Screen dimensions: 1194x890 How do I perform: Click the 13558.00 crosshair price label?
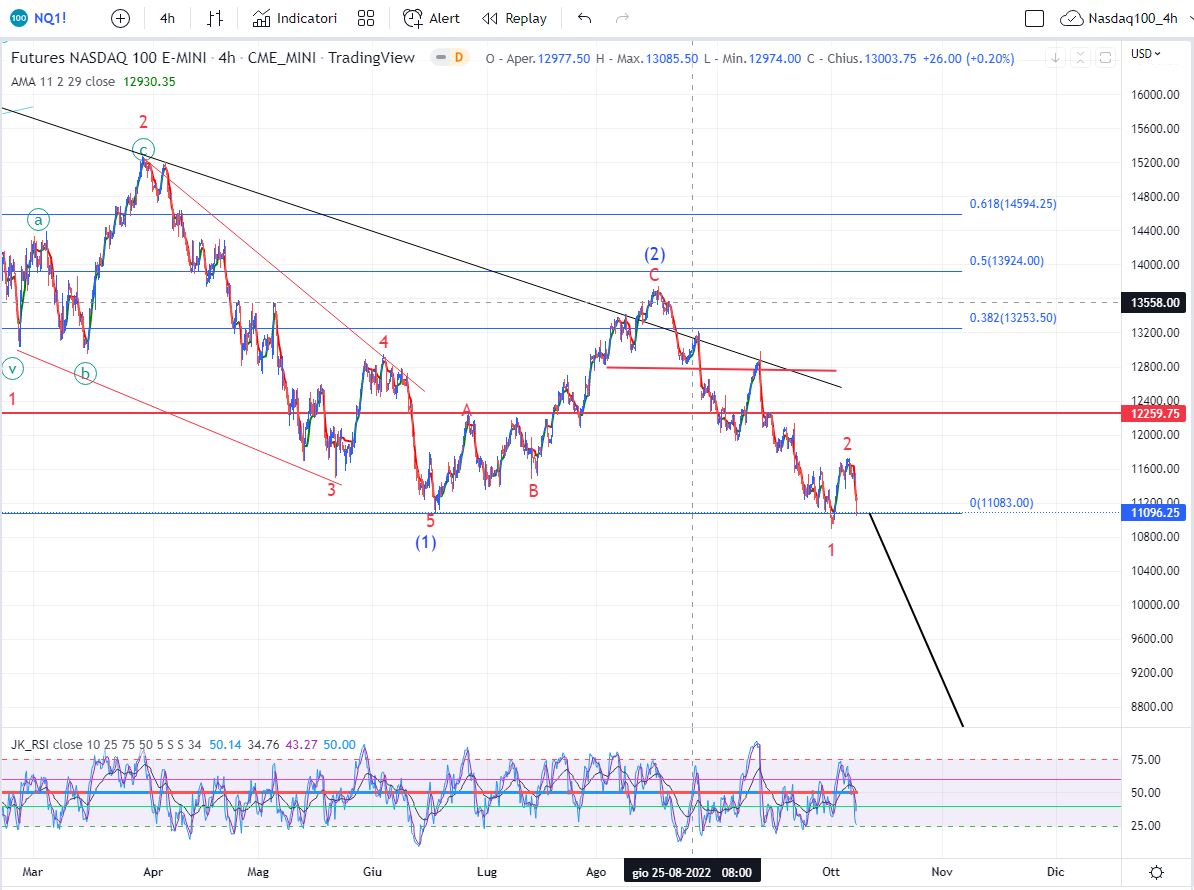pyautogui.click(x=1155, y=302)
